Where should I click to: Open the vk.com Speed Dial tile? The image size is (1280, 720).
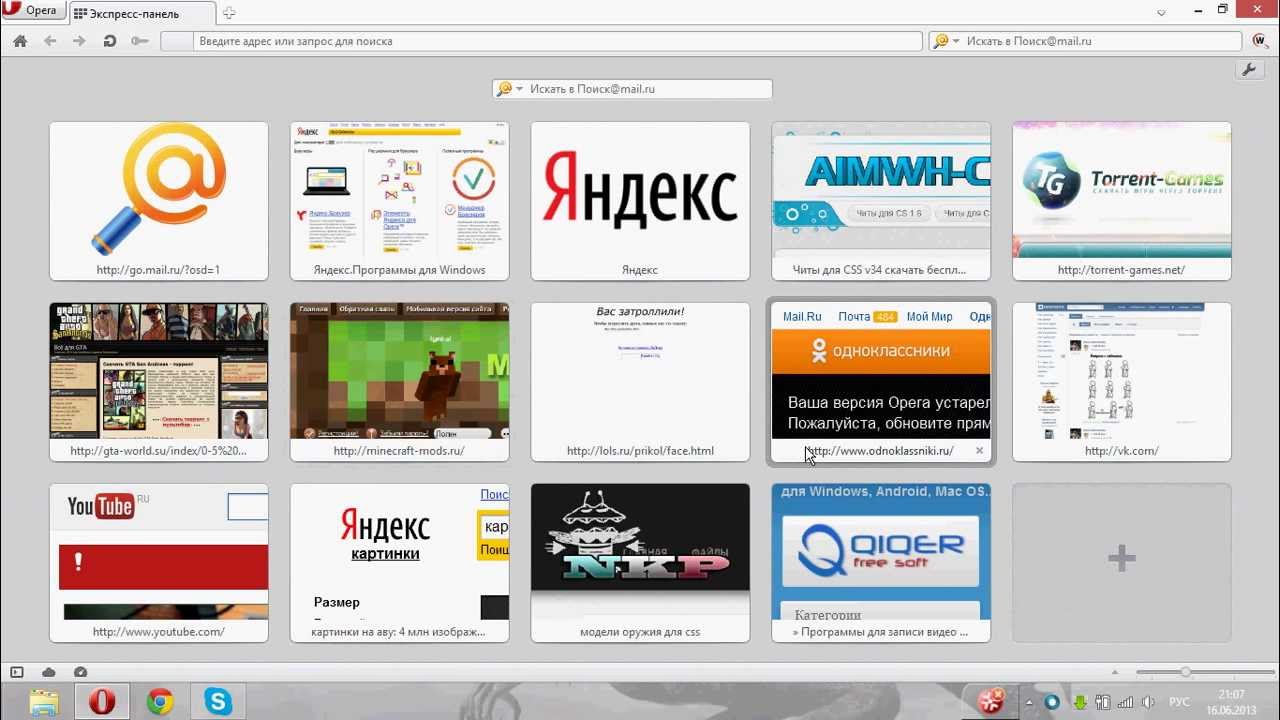click(1122, 382)
